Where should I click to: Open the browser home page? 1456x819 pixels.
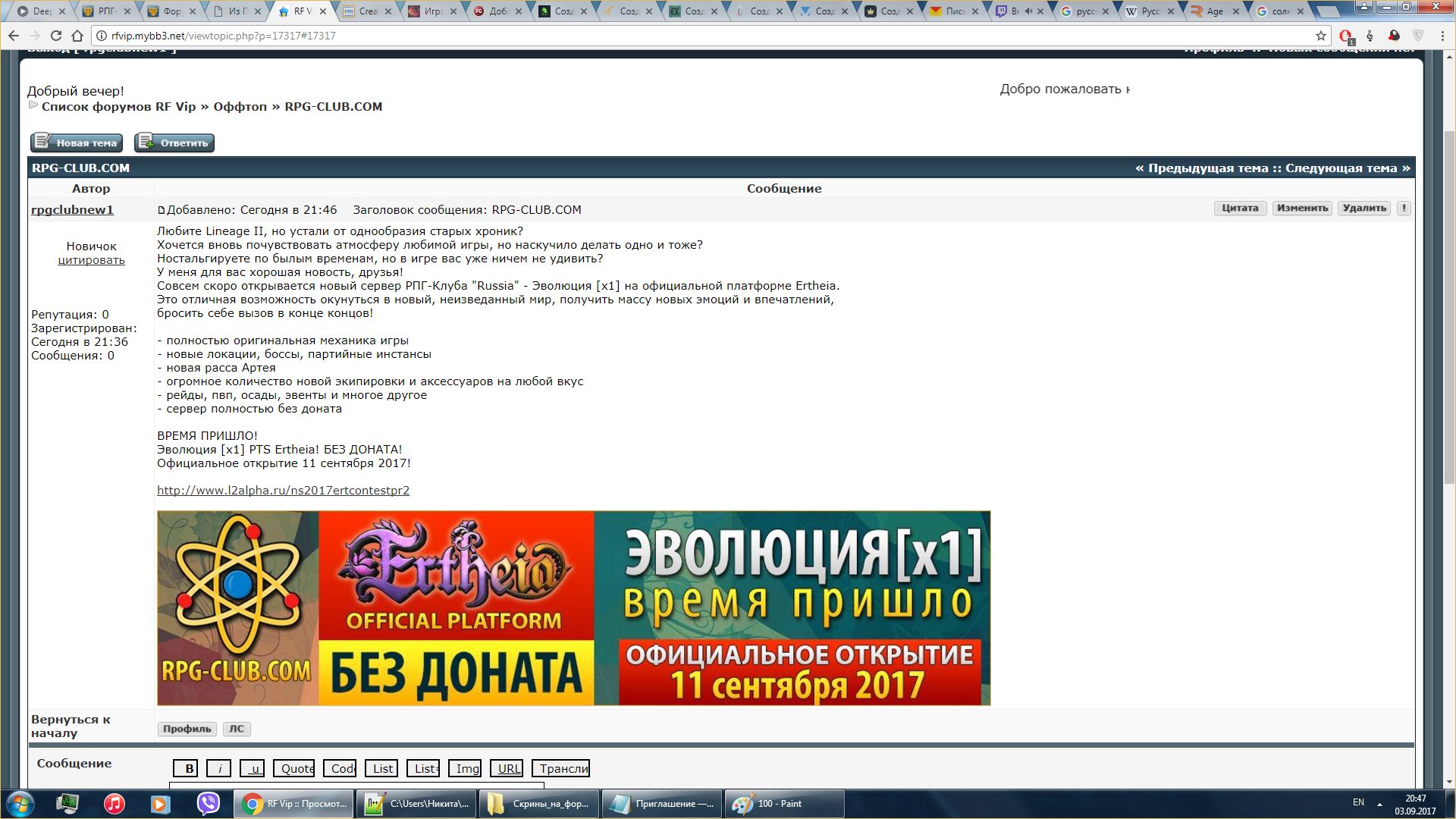[77, 36]
